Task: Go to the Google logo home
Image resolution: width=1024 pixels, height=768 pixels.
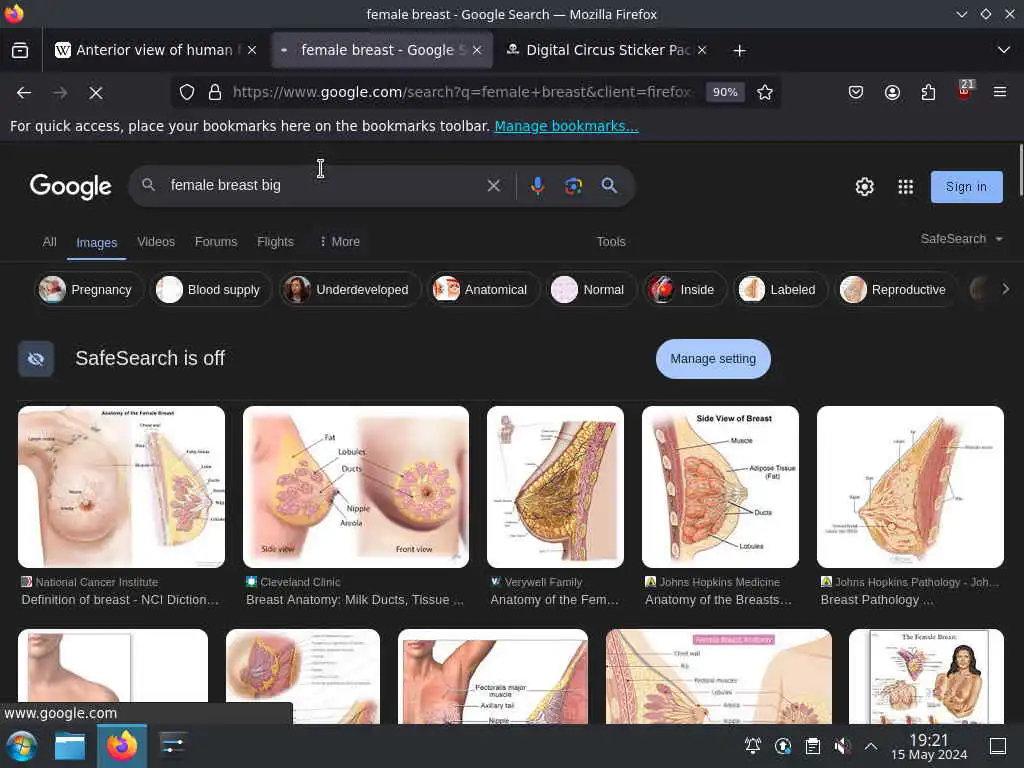Action: pos(71,187)
